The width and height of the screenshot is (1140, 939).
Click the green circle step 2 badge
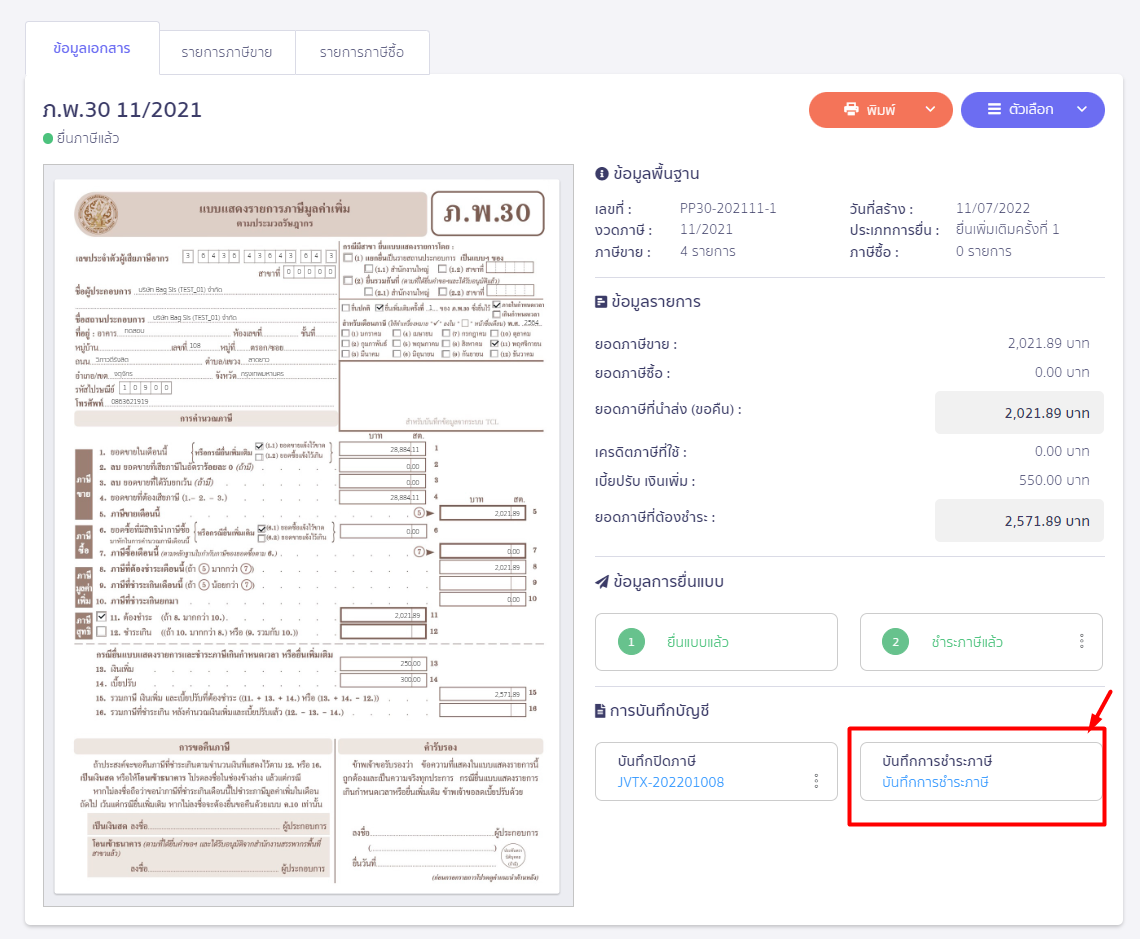896,642
